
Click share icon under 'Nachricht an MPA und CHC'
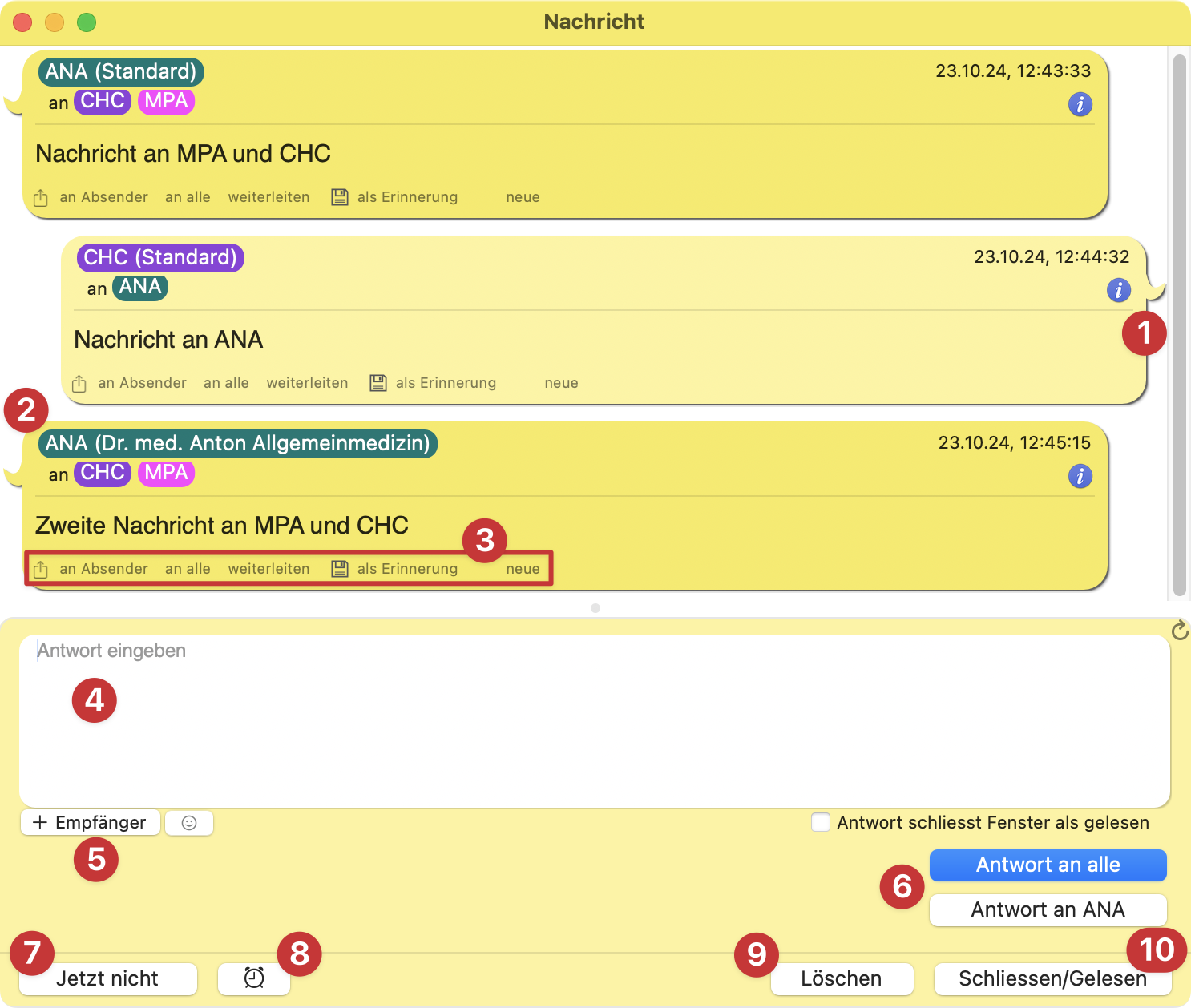[41, 197]
